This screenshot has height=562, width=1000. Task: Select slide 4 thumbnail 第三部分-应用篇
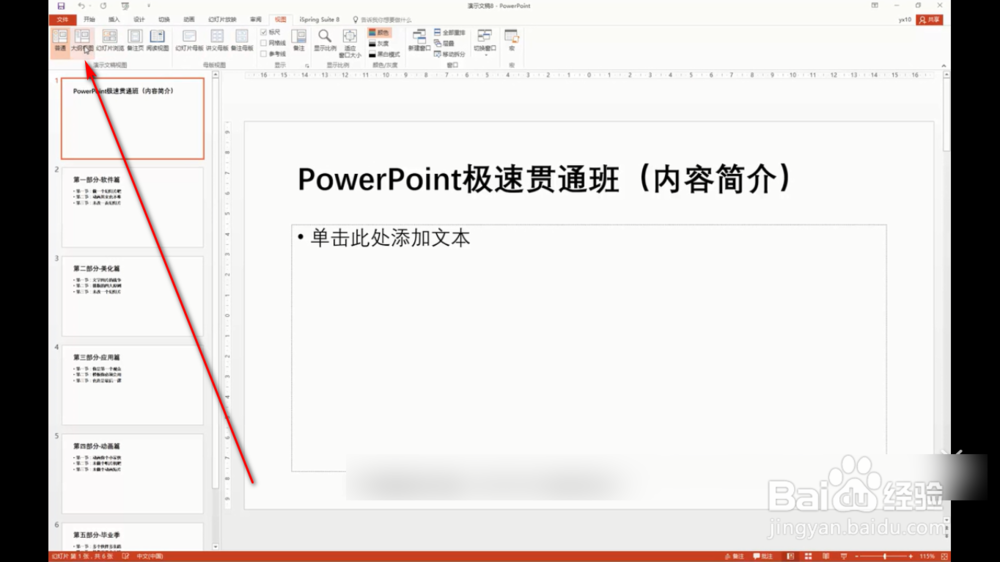pos(133,385)
